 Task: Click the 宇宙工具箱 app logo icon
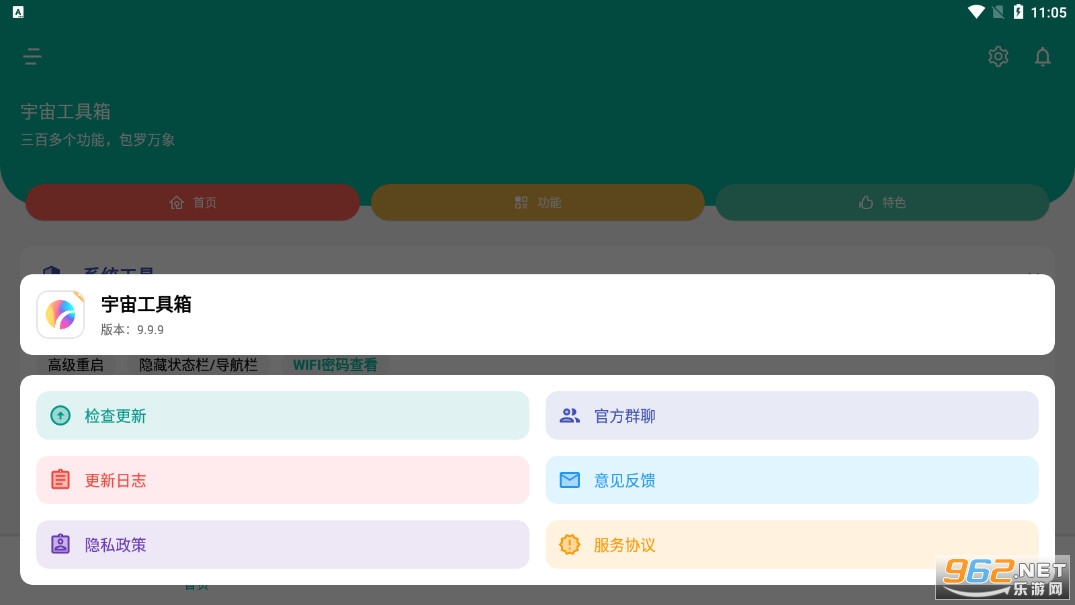point(60,314)
